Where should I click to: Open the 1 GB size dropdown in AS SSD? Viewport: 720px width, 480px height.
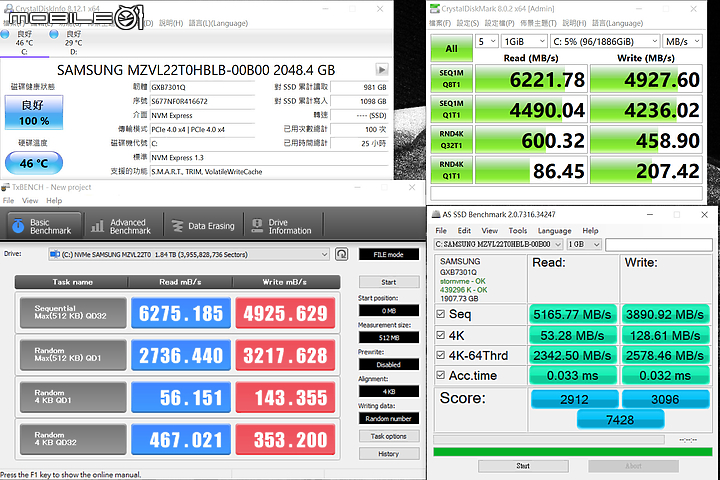tap(584, 244)
